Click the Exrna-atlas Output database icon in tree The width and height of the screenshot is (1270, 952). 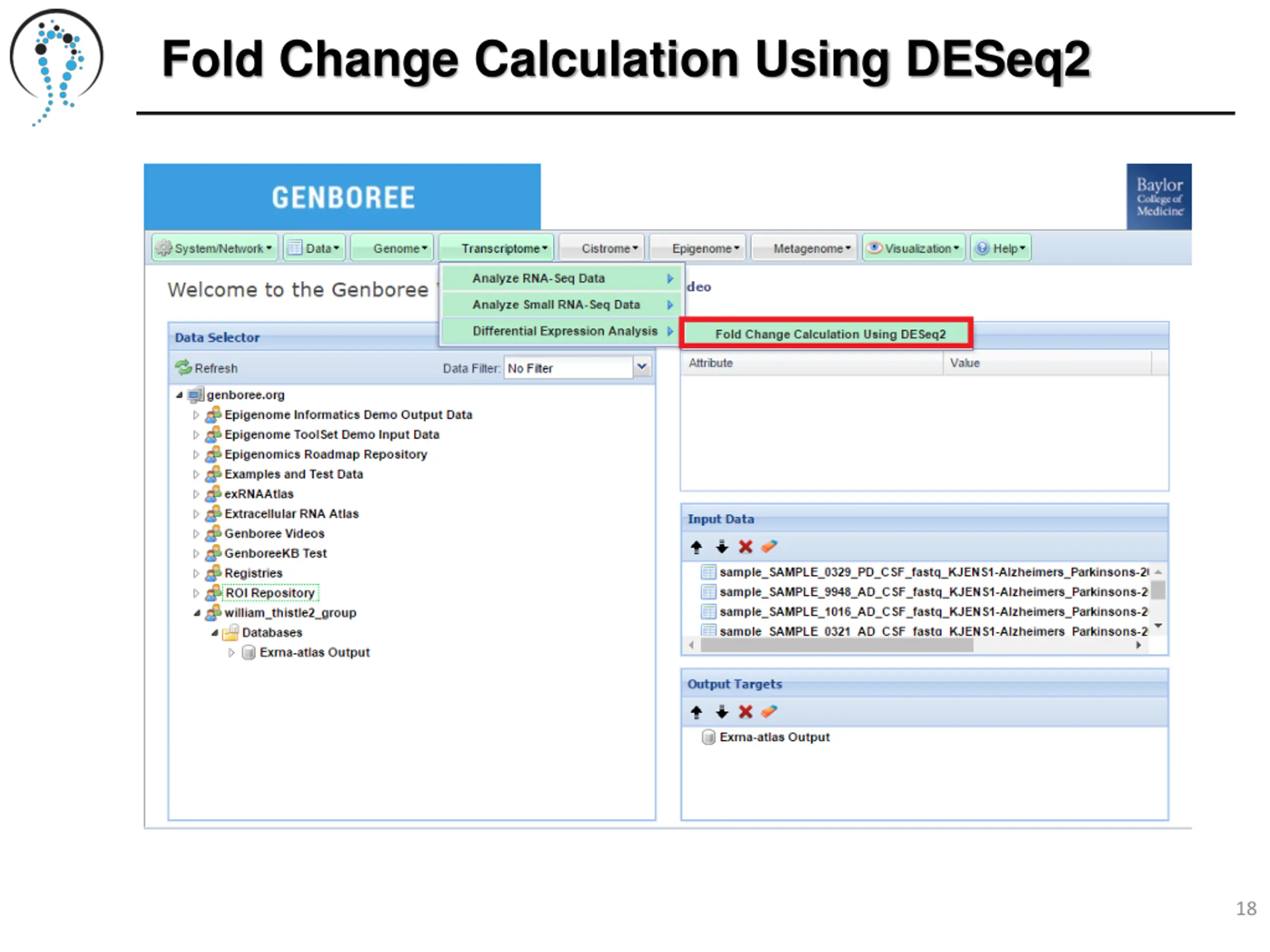(x=249, y=653)
